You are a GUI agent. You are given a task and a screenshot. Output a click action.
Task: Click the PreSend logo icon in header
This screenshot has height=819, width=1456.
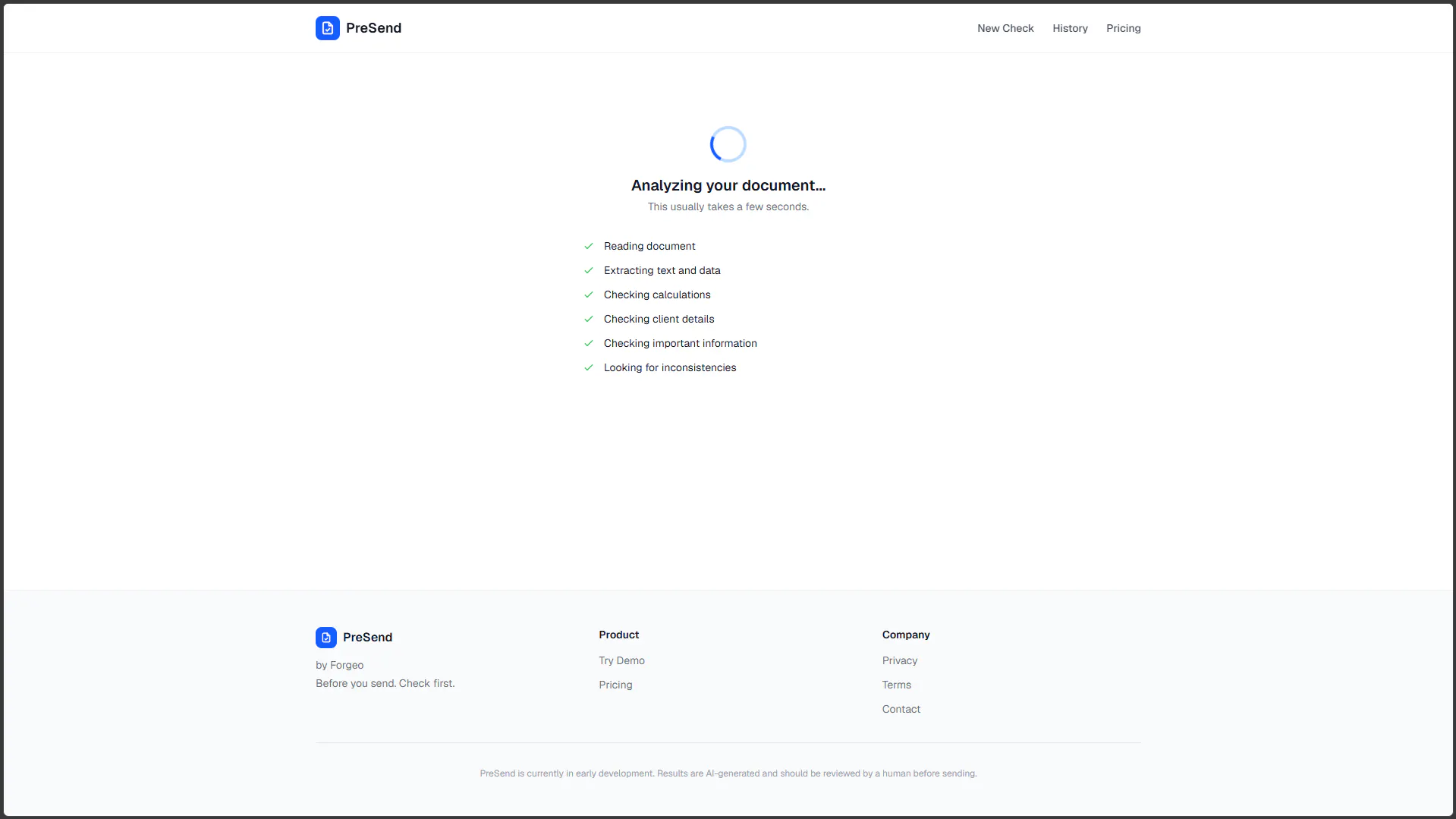pyautogui.click(x=327, y=28)
